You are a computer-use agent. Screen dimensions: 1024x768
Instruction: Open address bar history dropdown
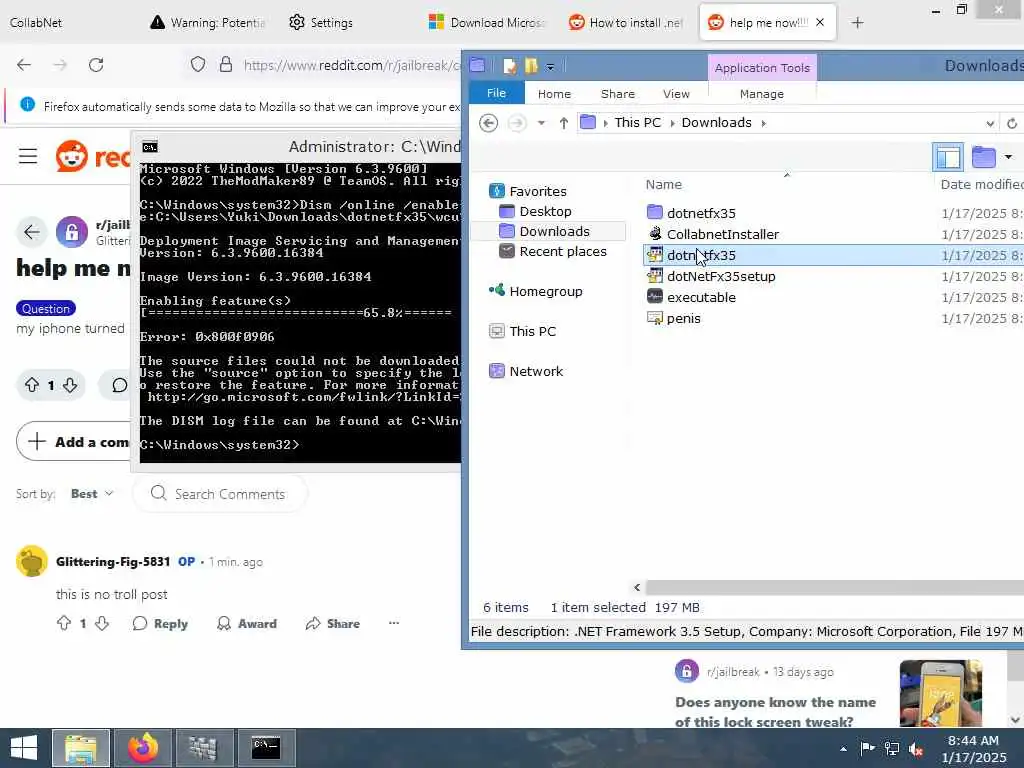990,123
